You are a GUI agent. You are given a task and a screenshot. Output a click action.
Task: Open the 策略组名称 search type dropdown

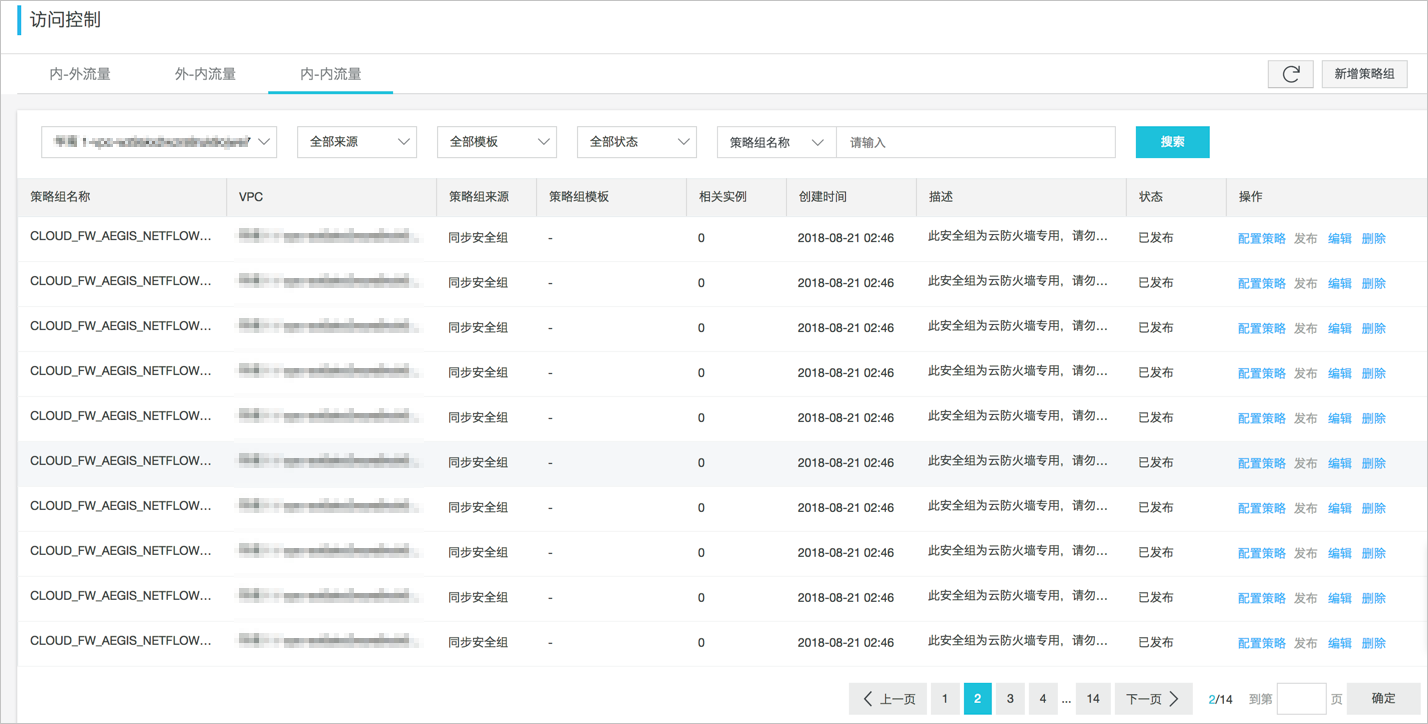click(x=777, y=142)
